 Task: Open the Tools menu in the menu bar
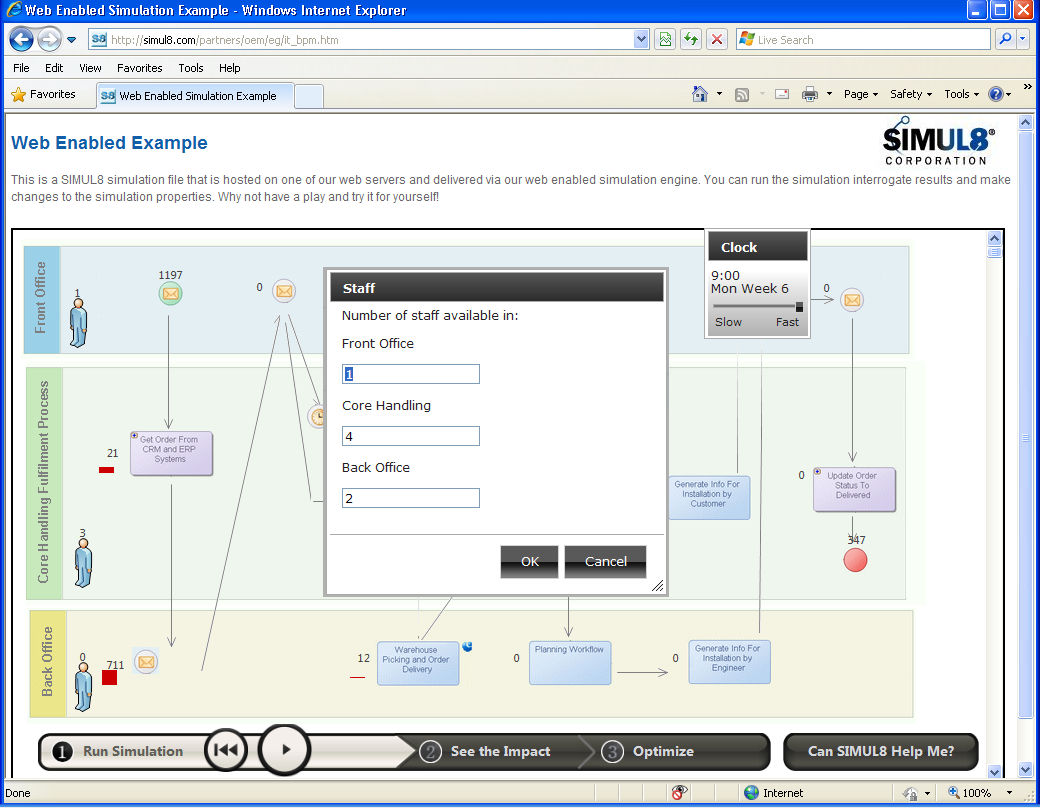coord(190,68)
